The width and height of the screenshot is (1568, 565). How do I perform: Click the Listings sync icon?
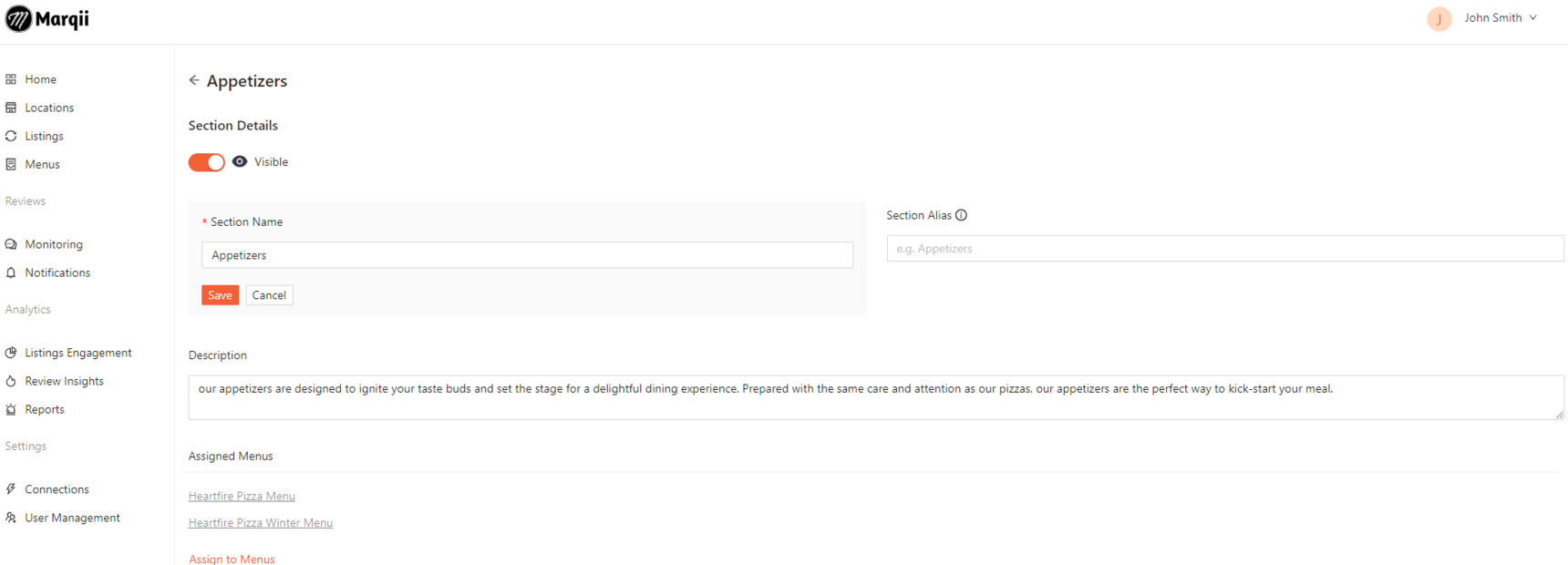[11, 136]
